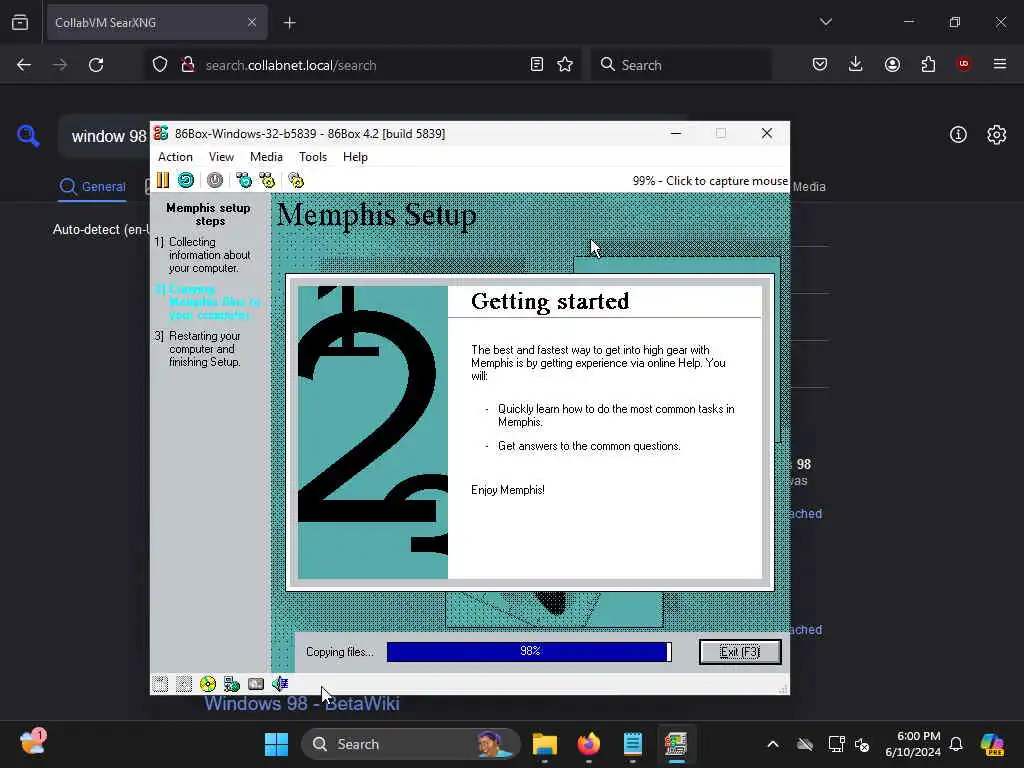Click the SearXNG magnifier logo
This screenshot has height=768, width=1024.
pos(28,136)
